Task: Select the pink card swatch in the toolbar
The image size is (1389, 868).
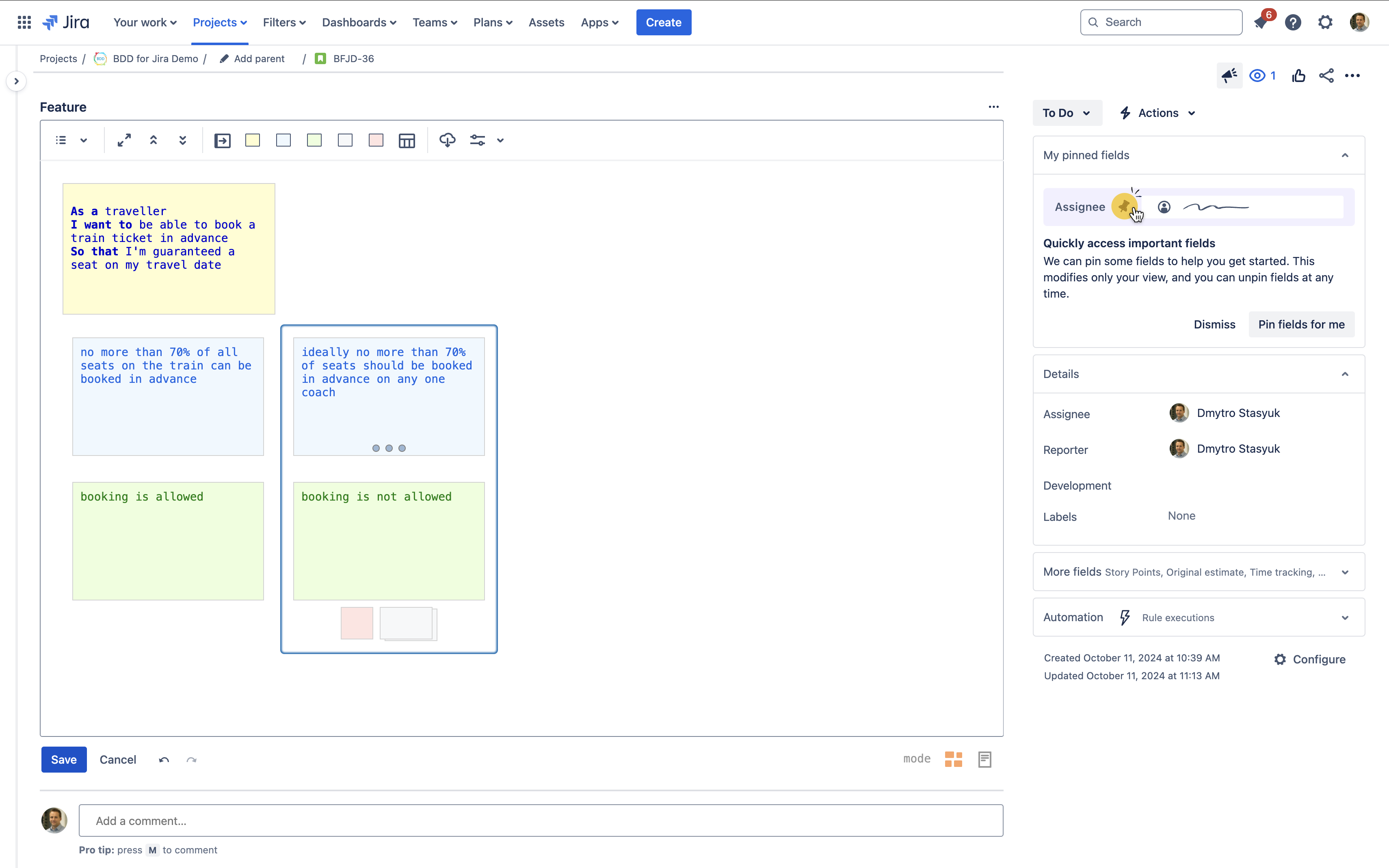Action: [x=376, y=140]
